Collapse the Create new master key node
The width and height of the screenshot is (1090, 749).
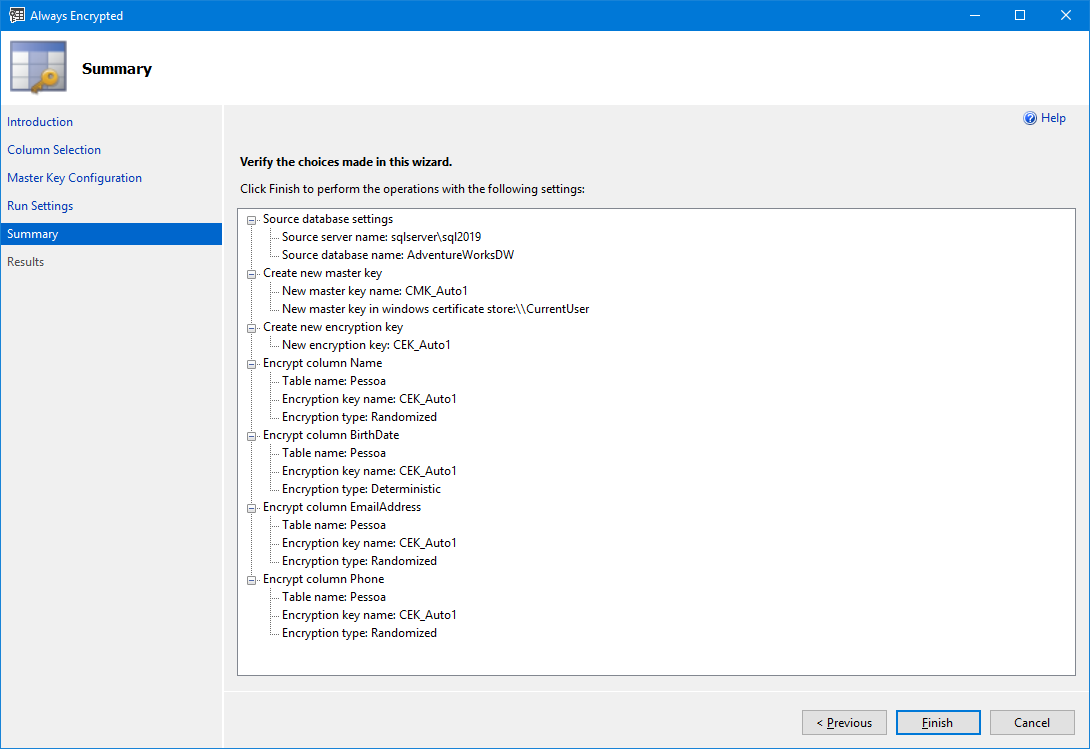coord(251,274)
